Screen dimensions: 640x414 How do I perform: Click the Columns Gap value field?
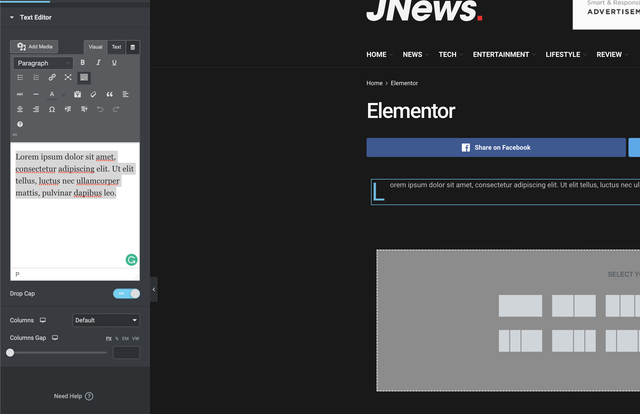click(x=126, y=353)
